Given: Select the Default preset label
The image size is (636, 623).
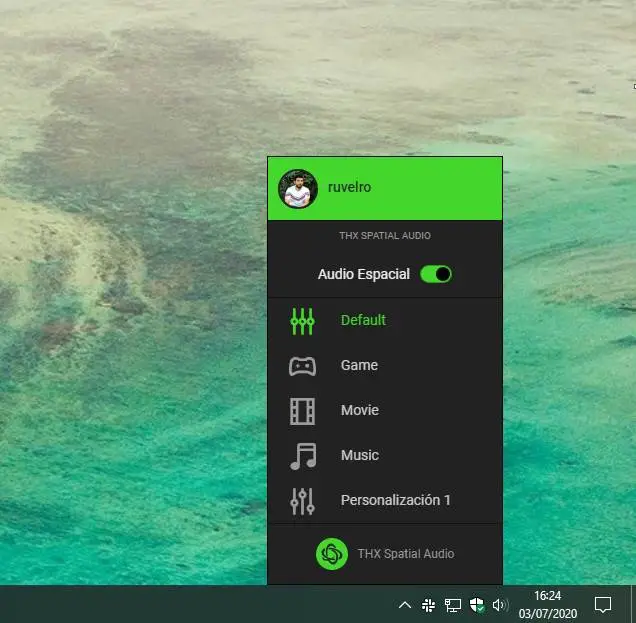Looking at the screenshot, I should pyautogui.click(x=363, y=320).
